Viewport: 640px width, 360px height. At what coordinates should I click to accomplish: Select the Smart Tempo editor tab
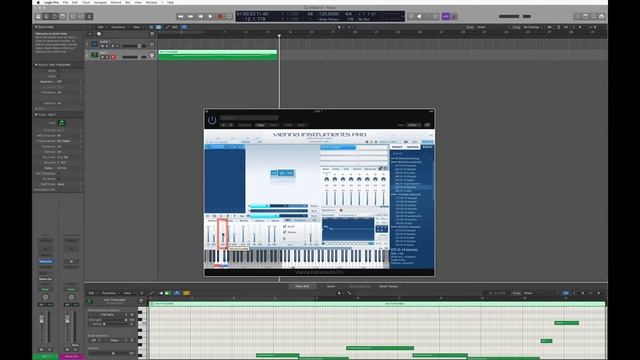pyautogui.click(x=389, y=287)
